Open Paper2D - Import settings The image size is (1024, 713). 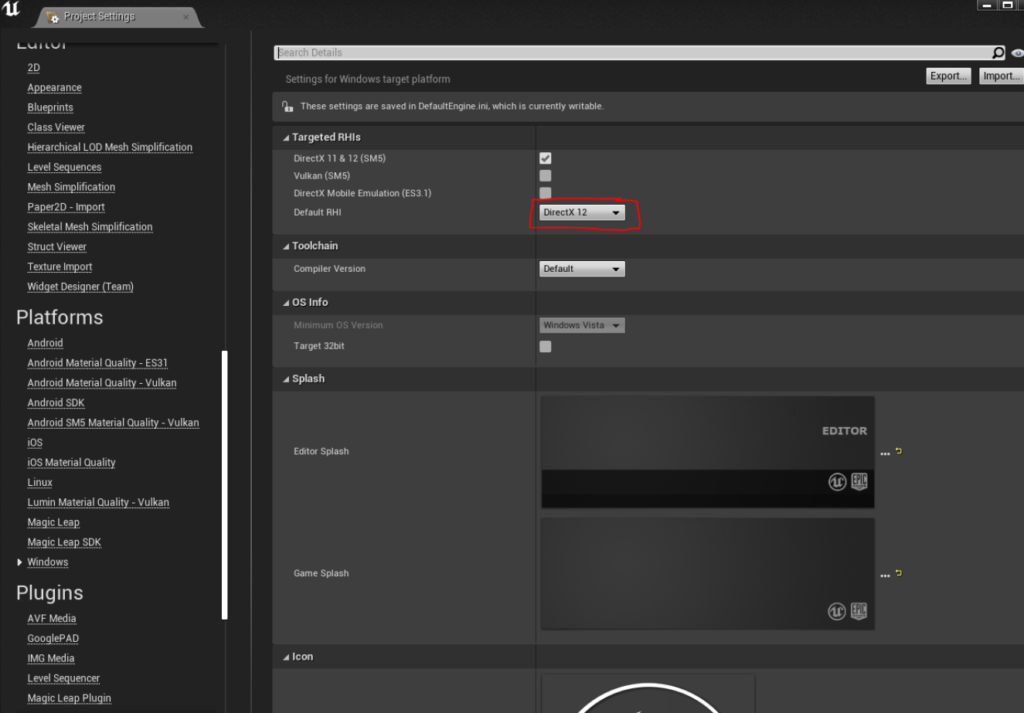(66, 207)
